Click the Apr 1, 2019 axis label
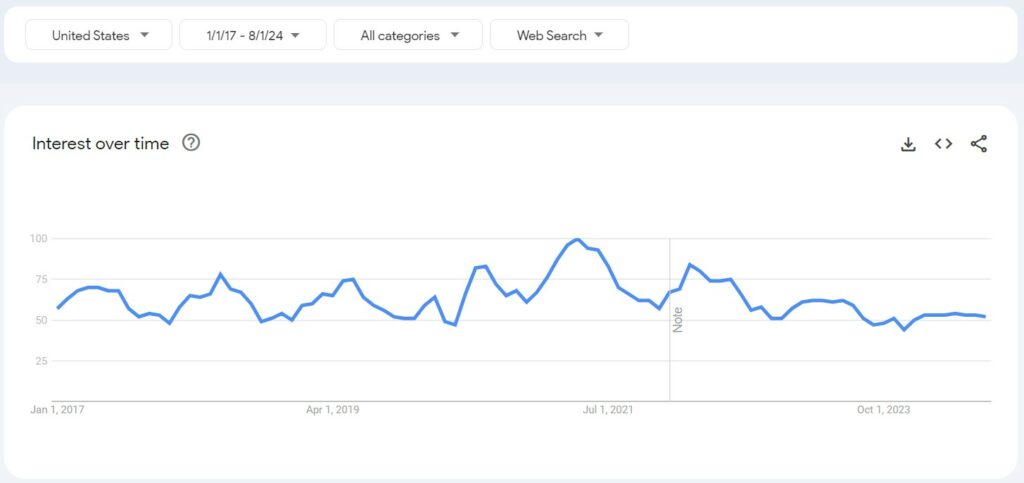 (332, 409)
